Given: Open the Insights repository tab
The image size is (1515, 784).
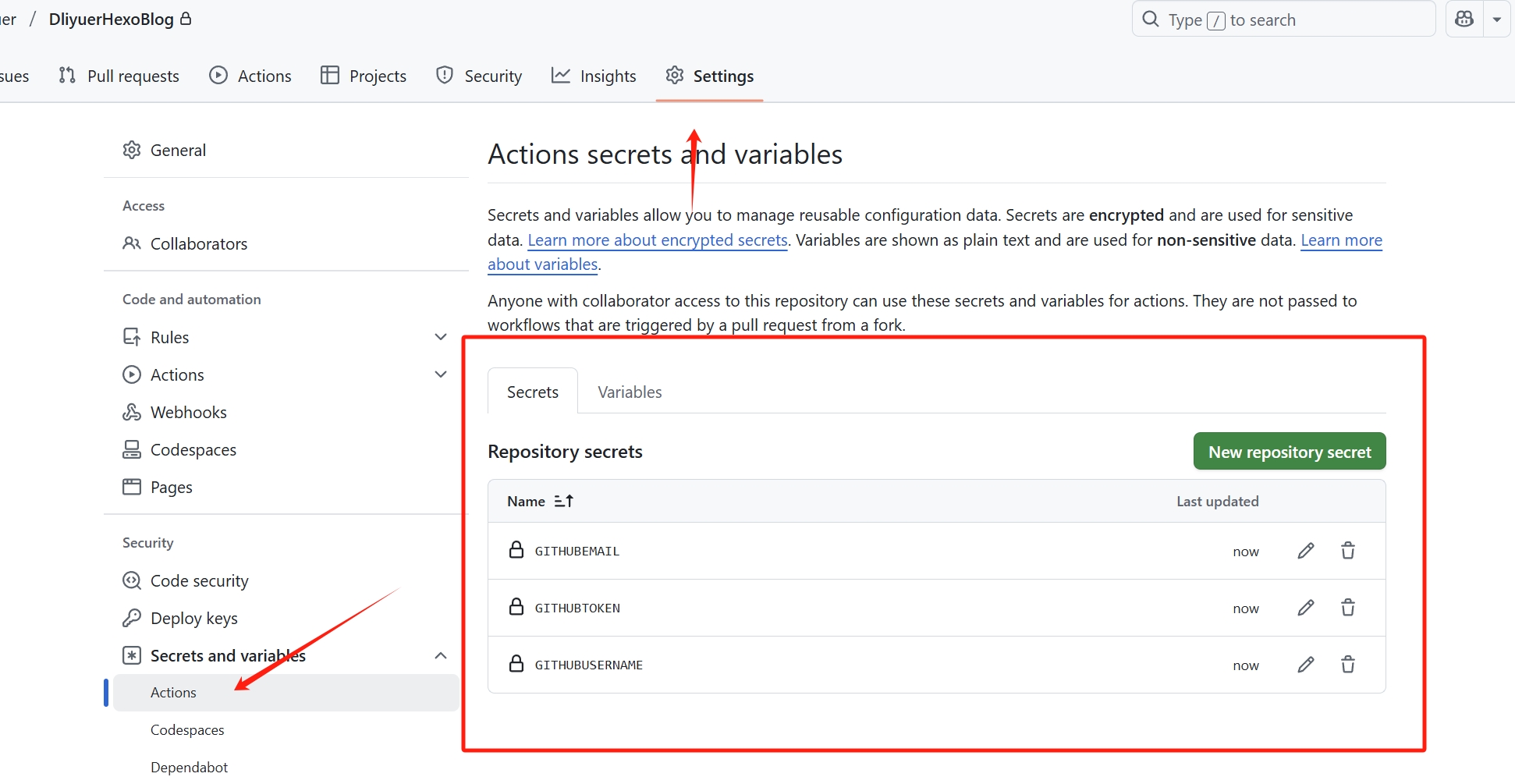Looking at the screenshot, I should (594, 76).
